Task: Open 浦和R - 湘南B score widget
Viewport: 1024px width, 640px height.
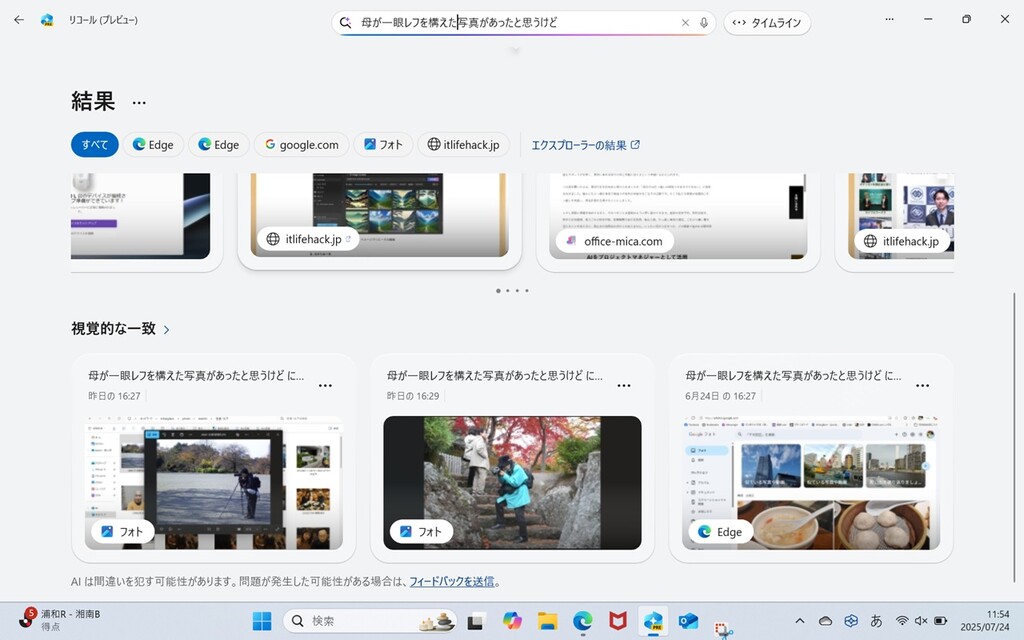Action: (x=59, y=620)
